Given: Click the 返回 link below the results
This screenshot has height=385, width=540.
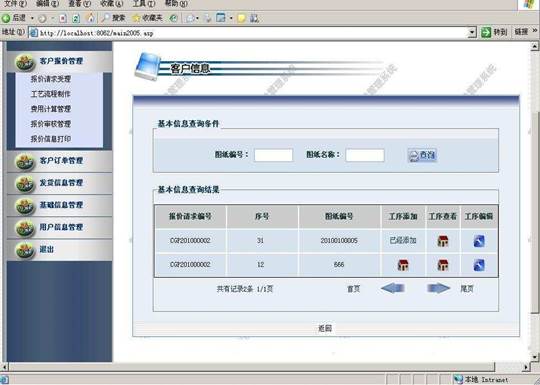Looking at the screenshot, I should pyautogui.click(x=325, y=328).
